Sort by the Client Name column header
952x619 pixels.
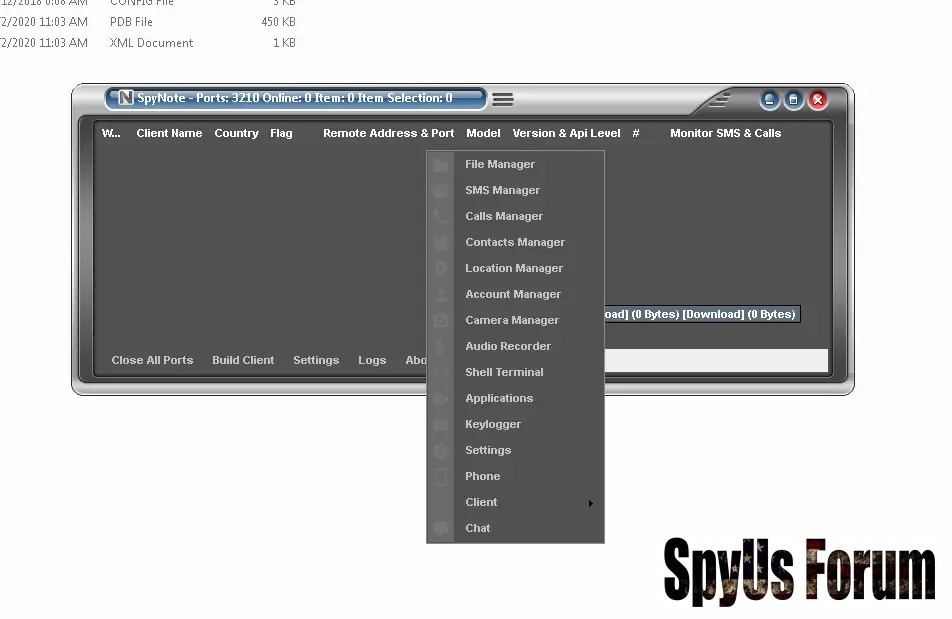[169, 134]
